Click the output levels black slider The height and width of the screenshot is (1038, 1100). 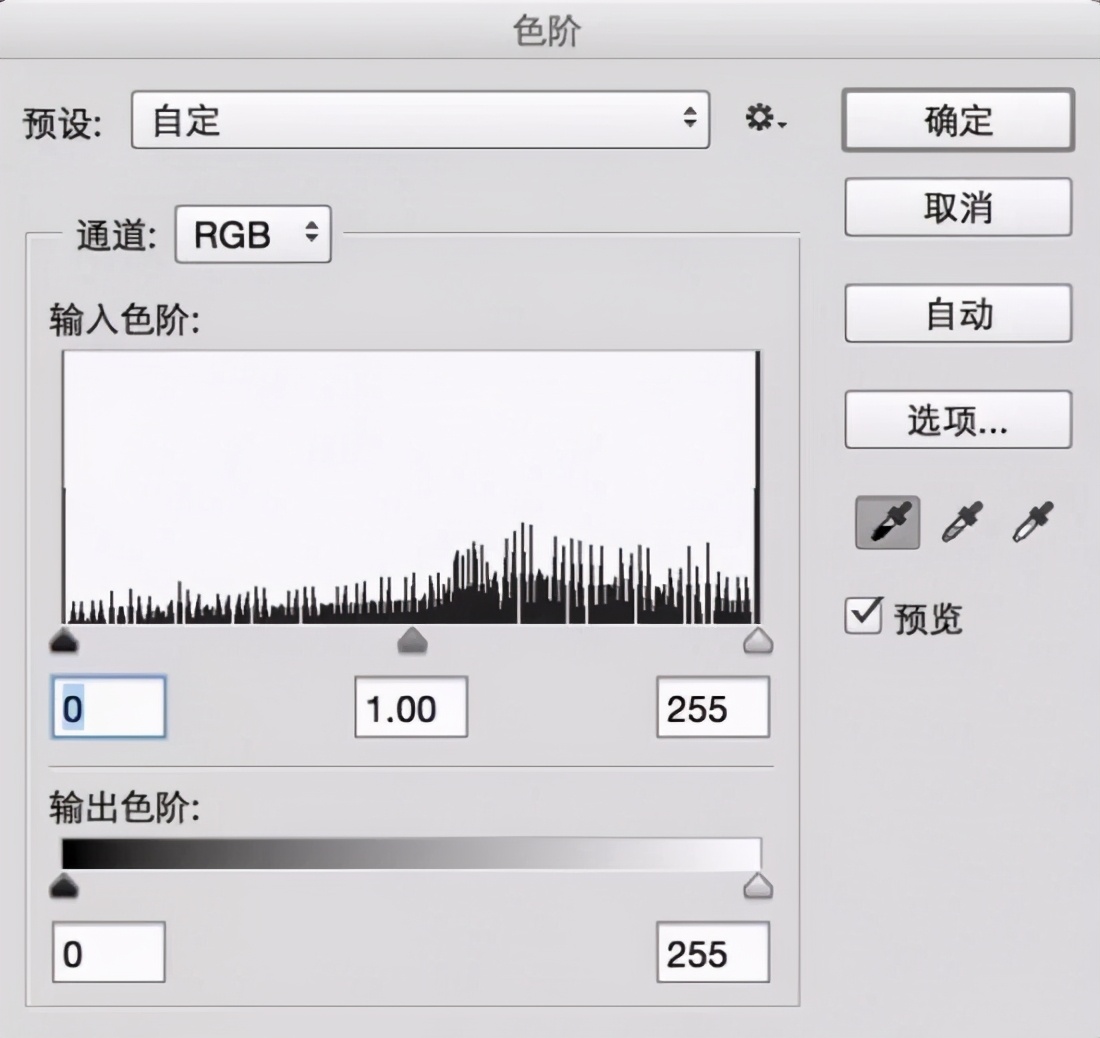point(65,886)
